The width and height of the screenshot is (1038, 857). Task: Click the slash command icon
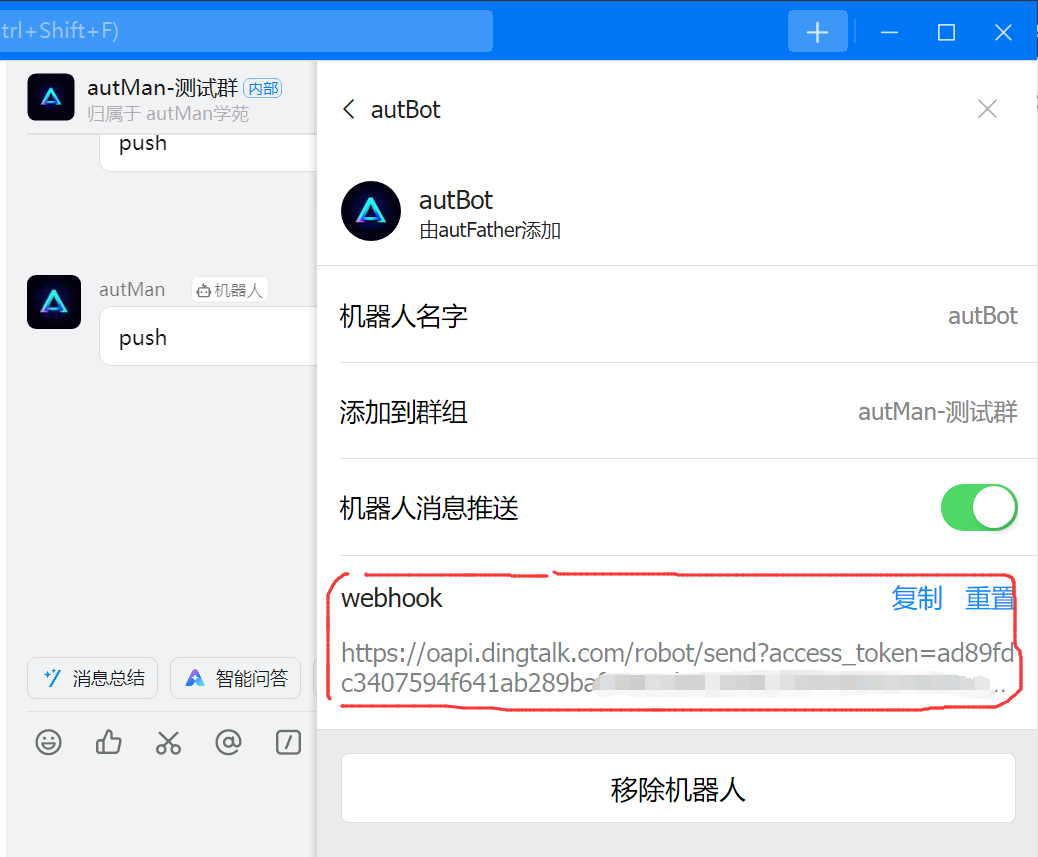[x=288, y=743]
